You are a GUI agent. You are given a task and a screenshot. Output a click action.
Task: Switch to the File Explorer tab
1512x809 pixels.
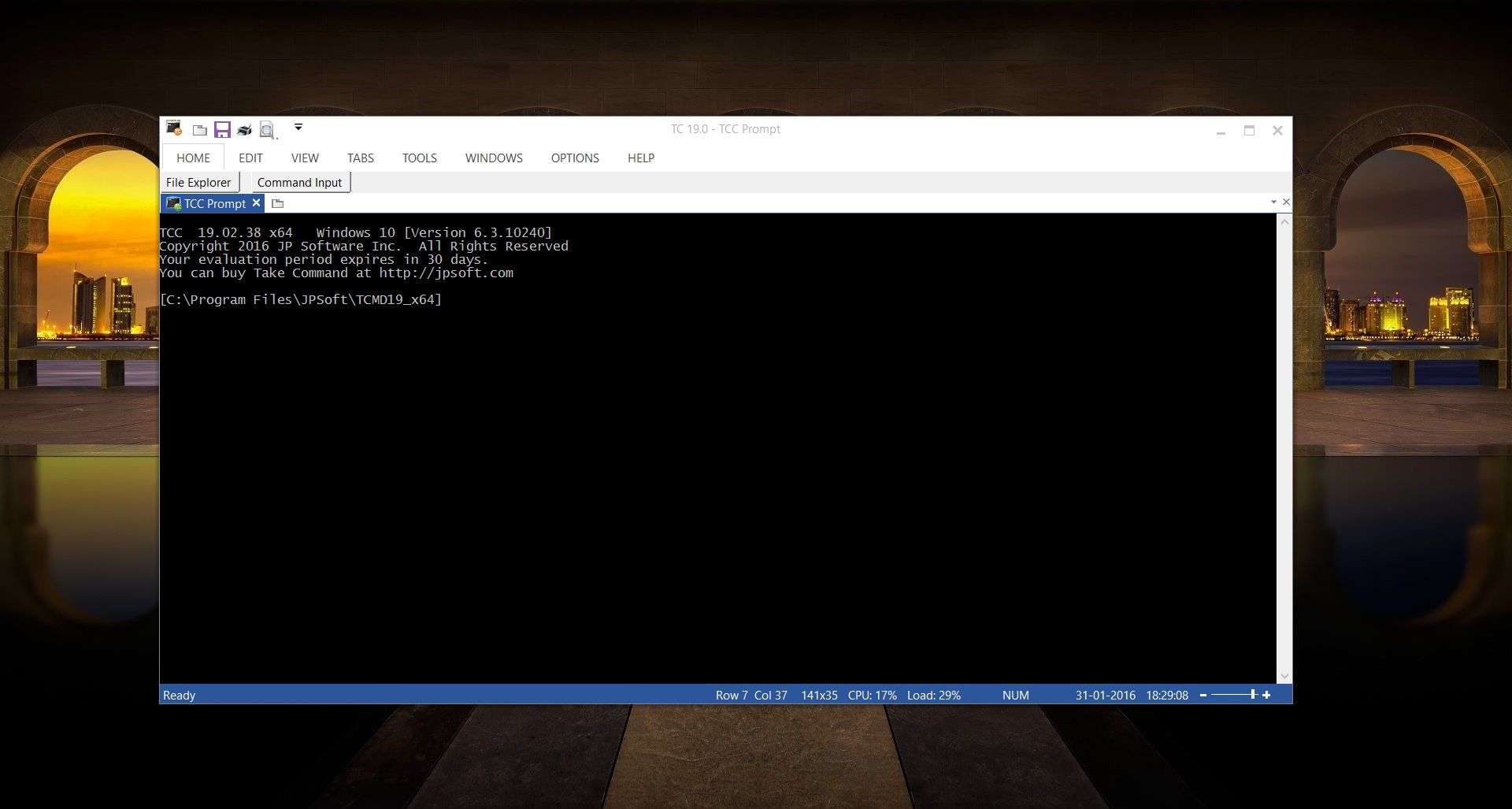pos(198,182)
